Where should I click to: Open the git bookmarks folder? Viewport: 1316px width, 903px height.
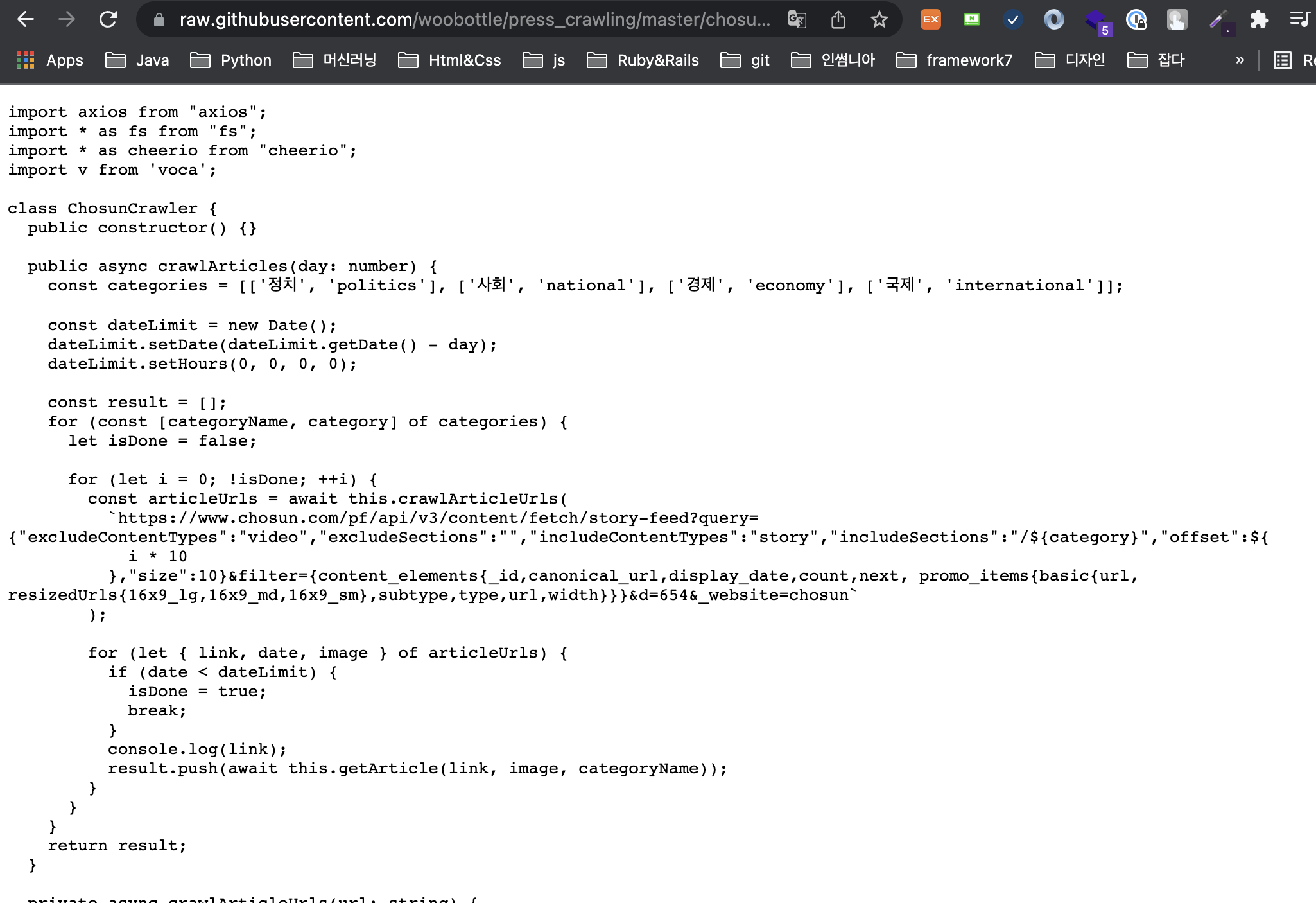click(x=745, y=60)
